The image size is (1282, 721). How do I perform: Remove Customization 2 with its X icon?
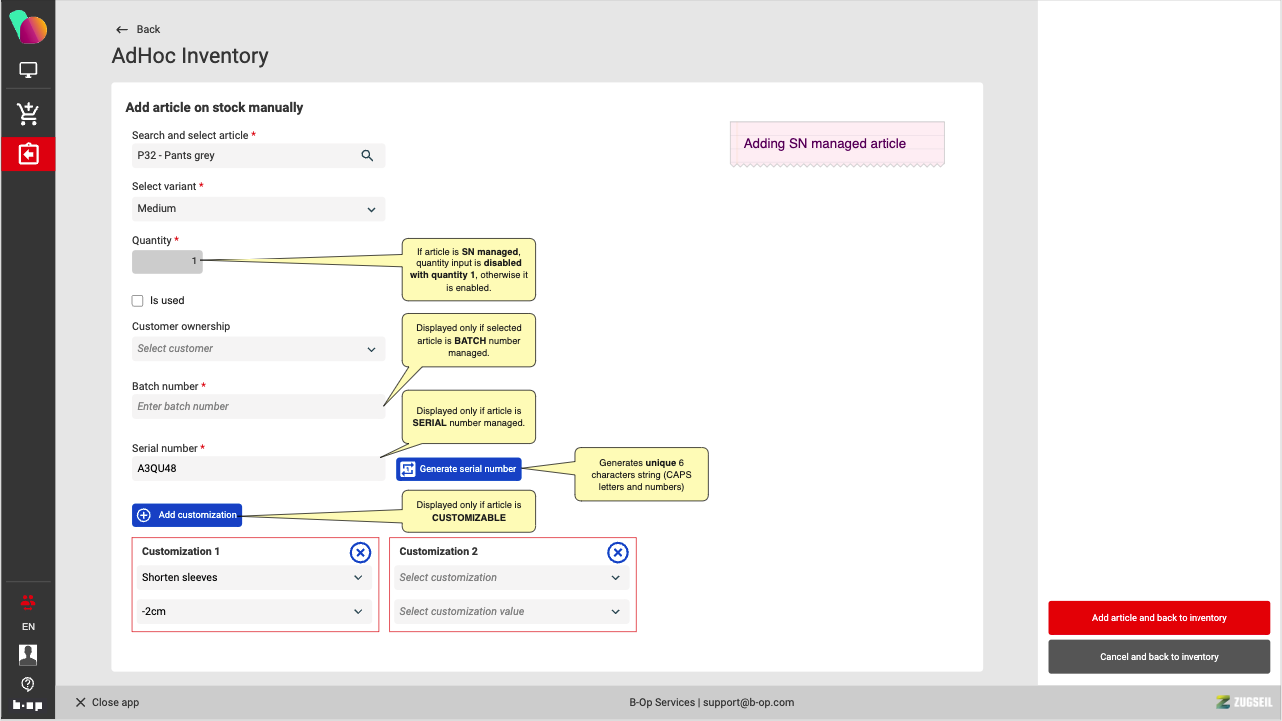(x=618, y=552)
